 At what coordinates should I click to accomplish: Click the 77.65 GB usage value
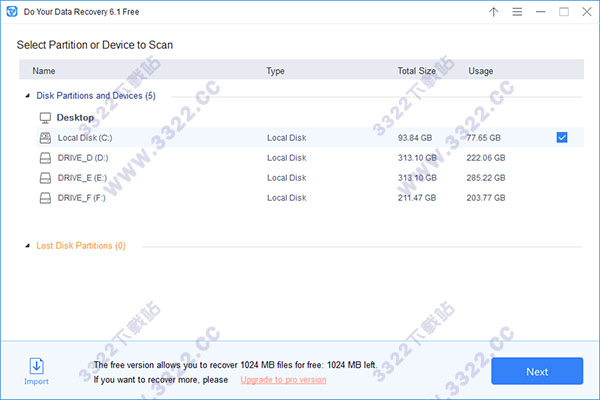[x=483, y=138]
